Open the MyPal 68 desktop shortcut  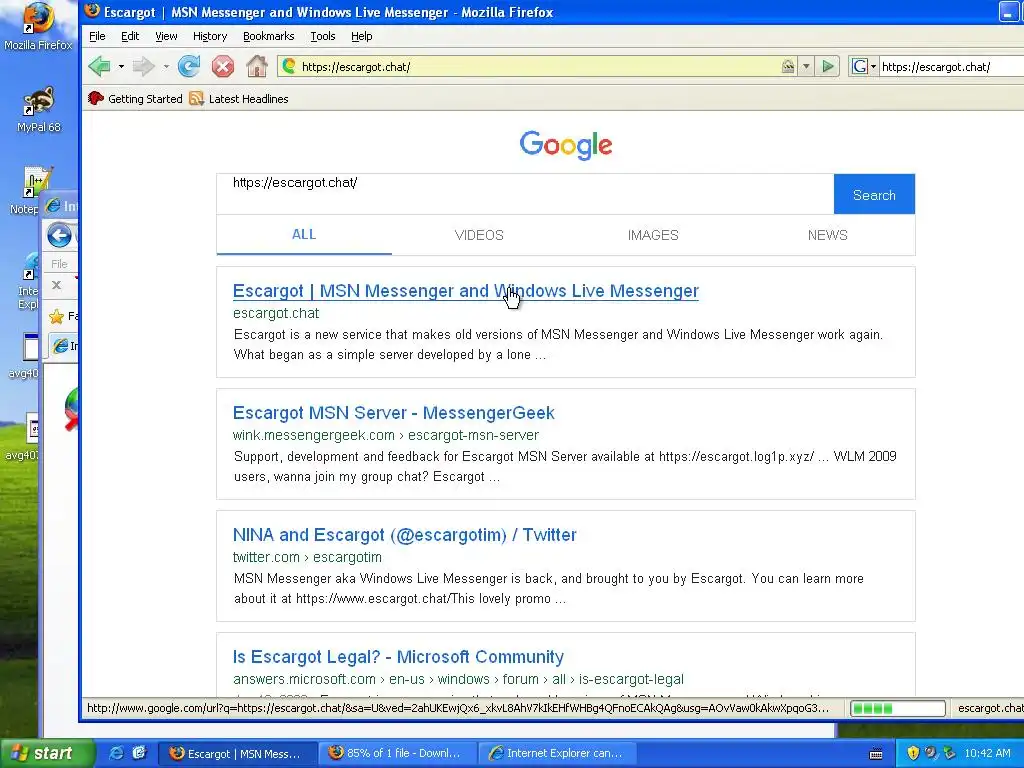click(38, 110)
